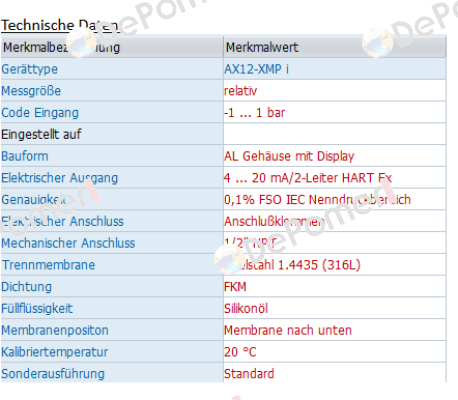The image size is (458, 400).
Task: Click the Kalibriertemperatur label
Action: pos(55,352)
